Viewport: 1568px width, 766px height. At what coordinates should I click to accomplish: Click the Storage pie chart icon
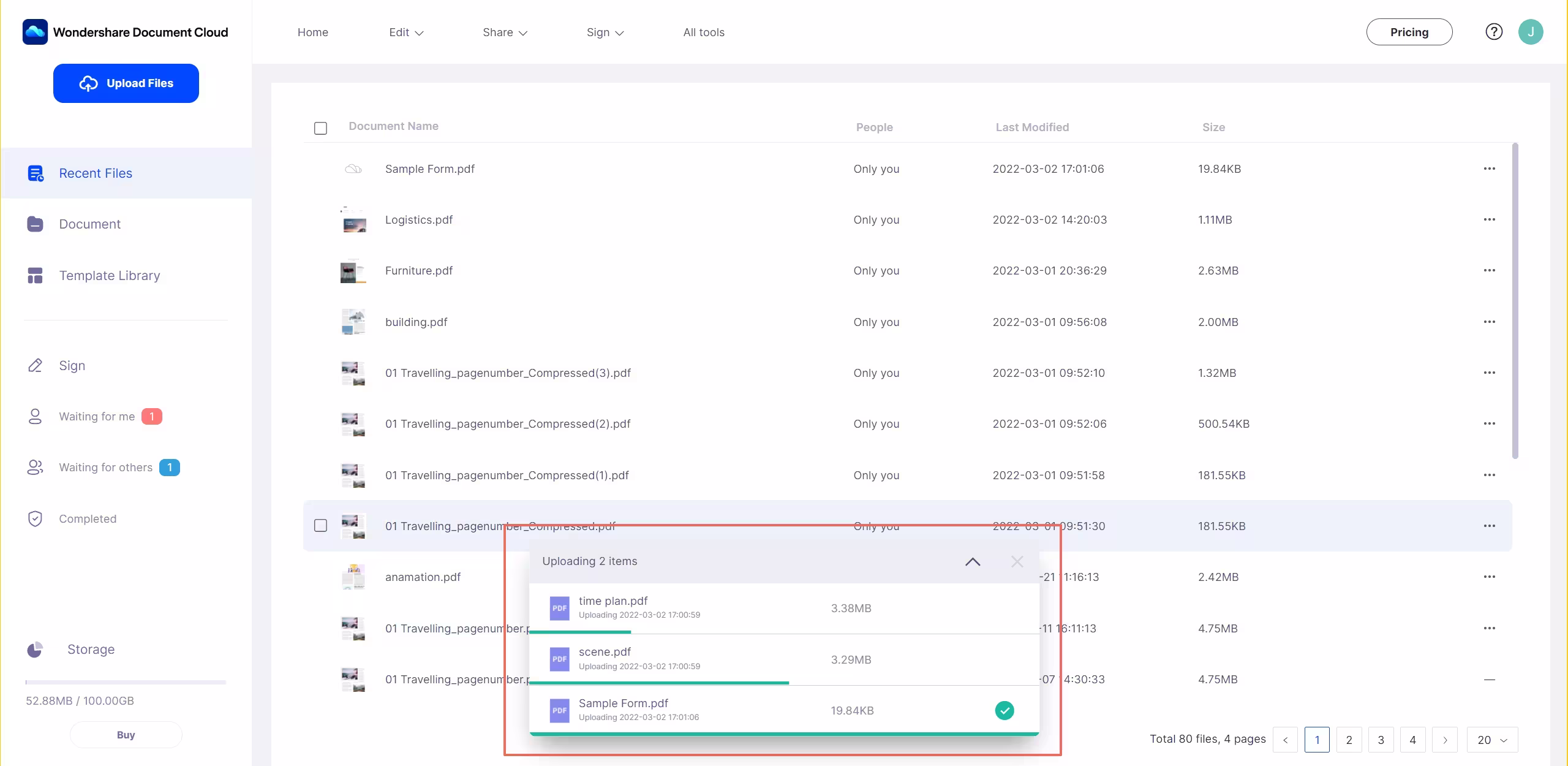(x=35, y=650)
